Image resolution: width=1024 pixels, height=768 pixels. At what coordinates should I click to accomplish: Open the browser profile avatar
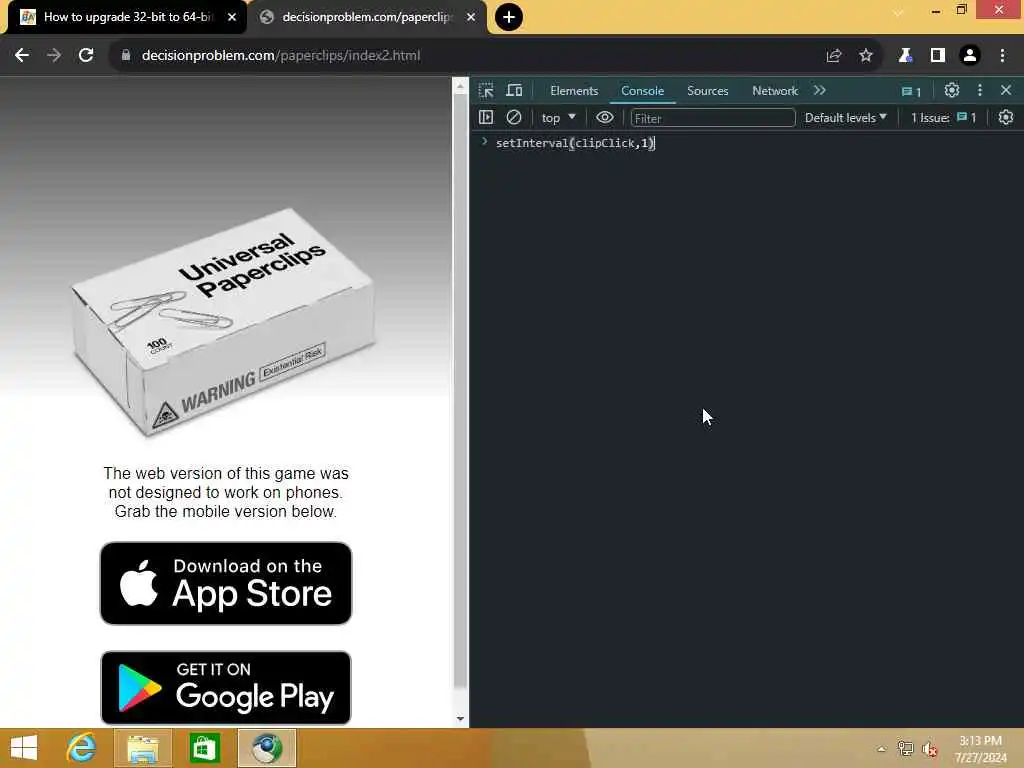[x=970, y=56]
